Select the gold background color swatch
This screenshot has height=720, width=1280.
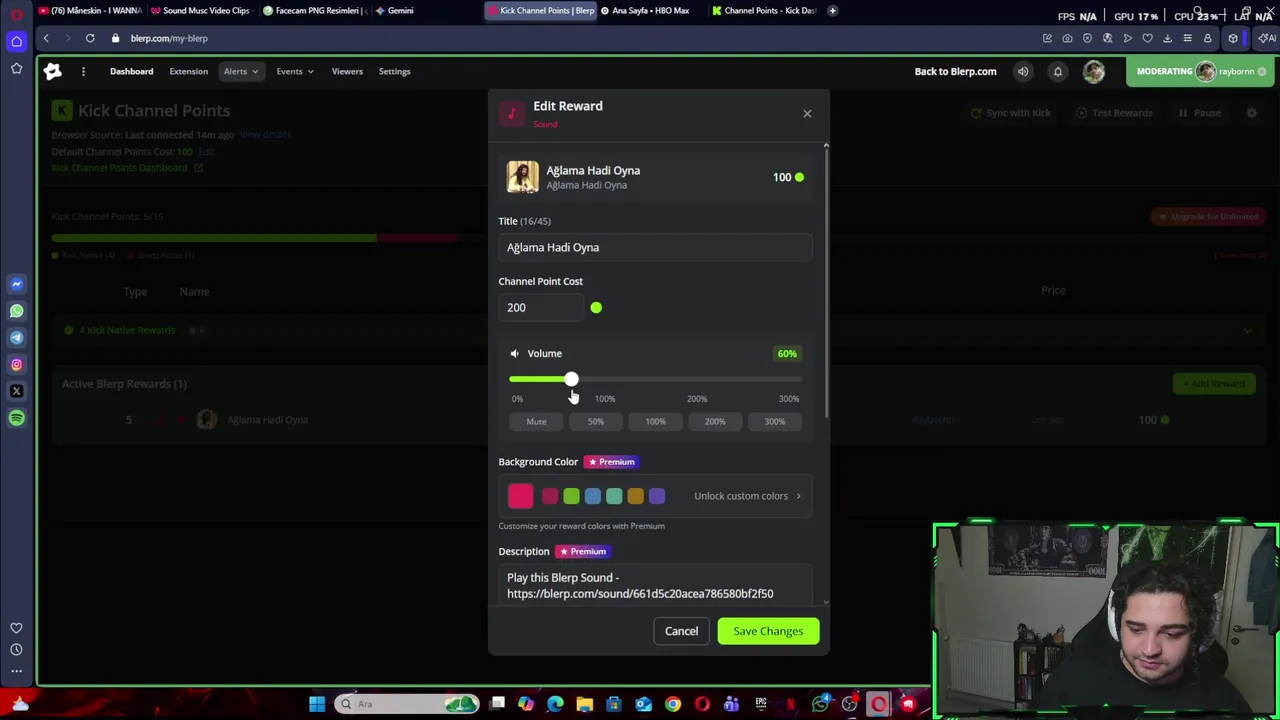pos(635,496)
